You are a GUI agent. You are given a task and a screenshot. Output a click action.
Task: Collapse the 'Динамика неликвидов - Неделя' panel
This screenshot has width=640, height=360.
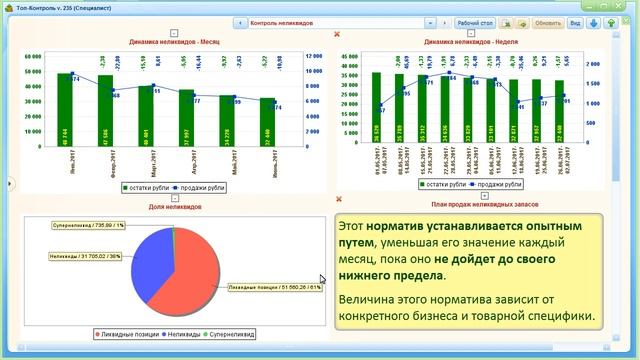[x=471, y=33]
